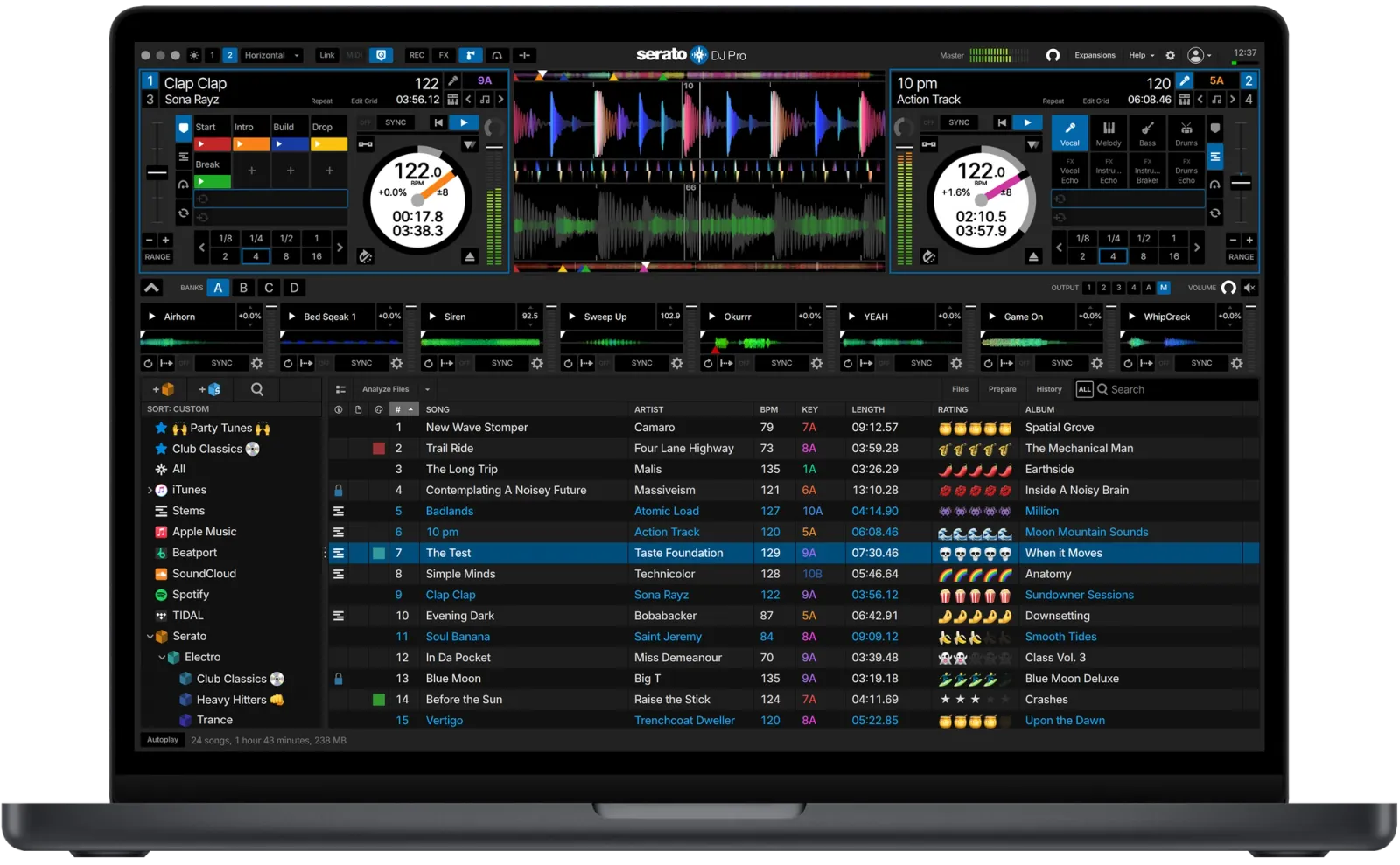
Task: Show larger loop sizes on the Clap Clap deck
Action: click(x=340, y=248)
